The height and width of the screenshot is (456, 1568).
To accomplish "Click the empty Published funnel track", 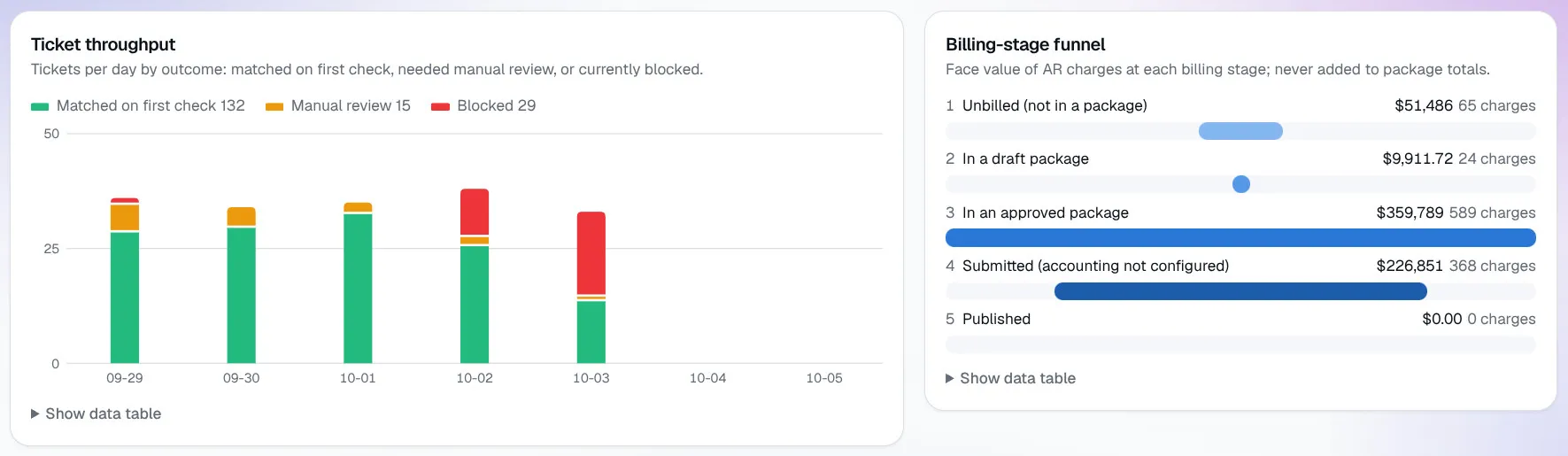I will [x=1240, y=344].
